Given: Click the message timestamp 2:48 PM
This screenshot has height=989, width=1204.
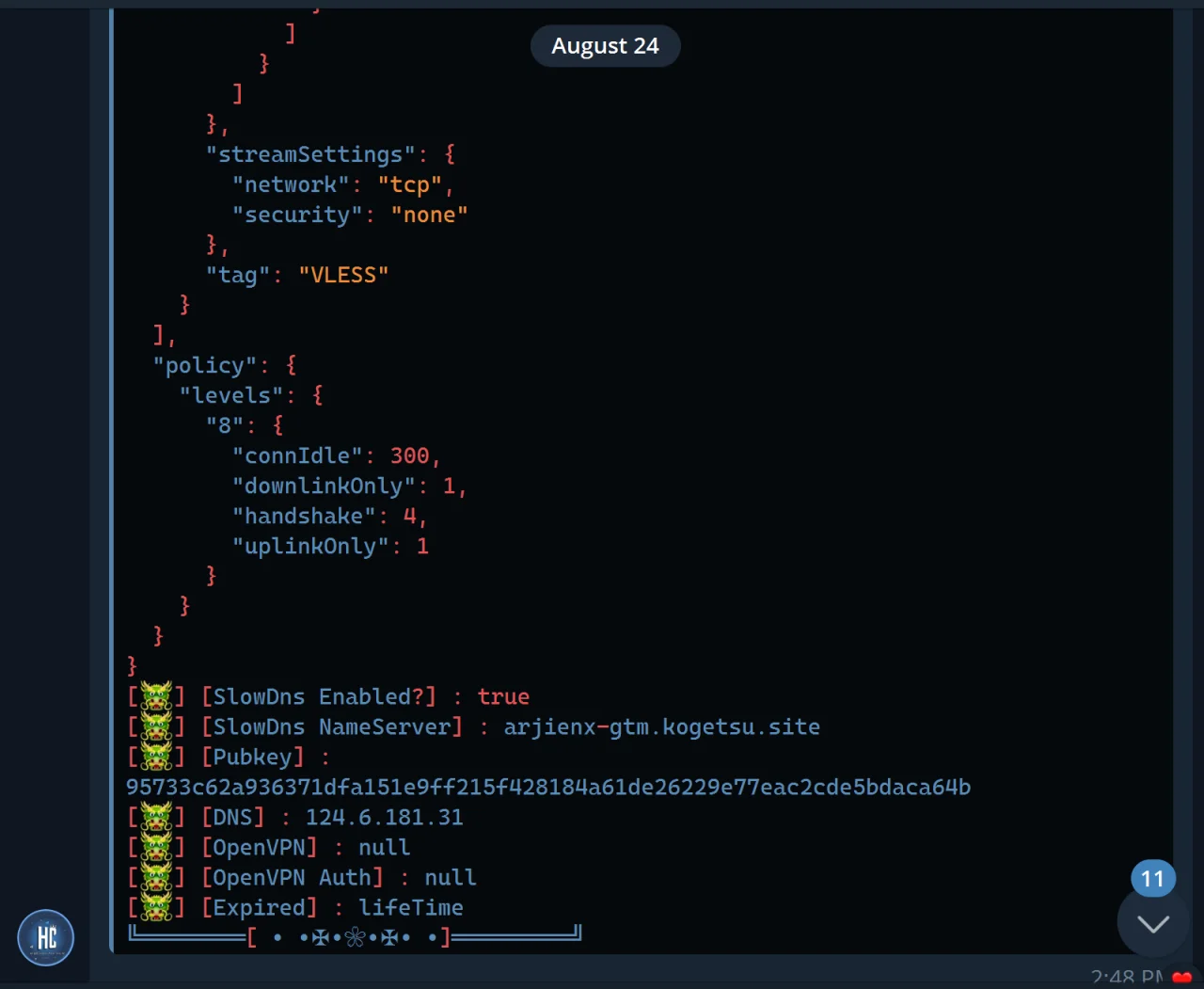Looking at the screenshot, I should click(1127, 979).
